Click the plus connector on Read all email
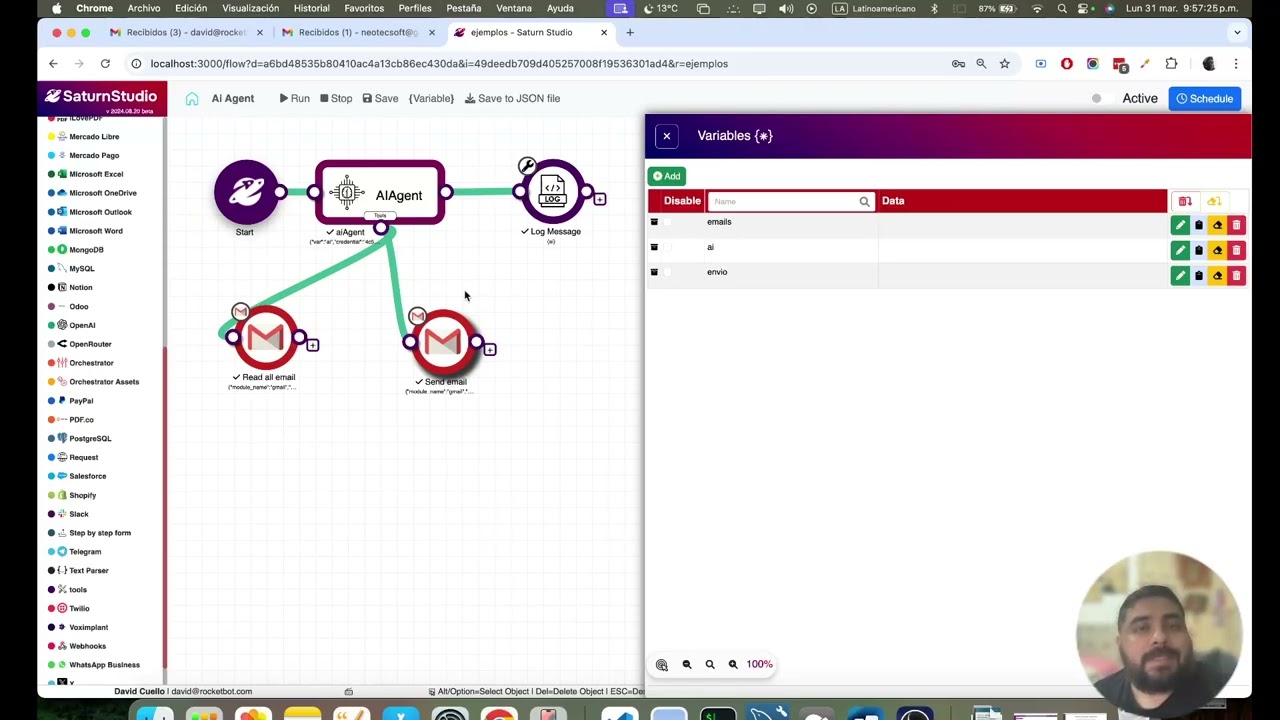 pos(313,345)
